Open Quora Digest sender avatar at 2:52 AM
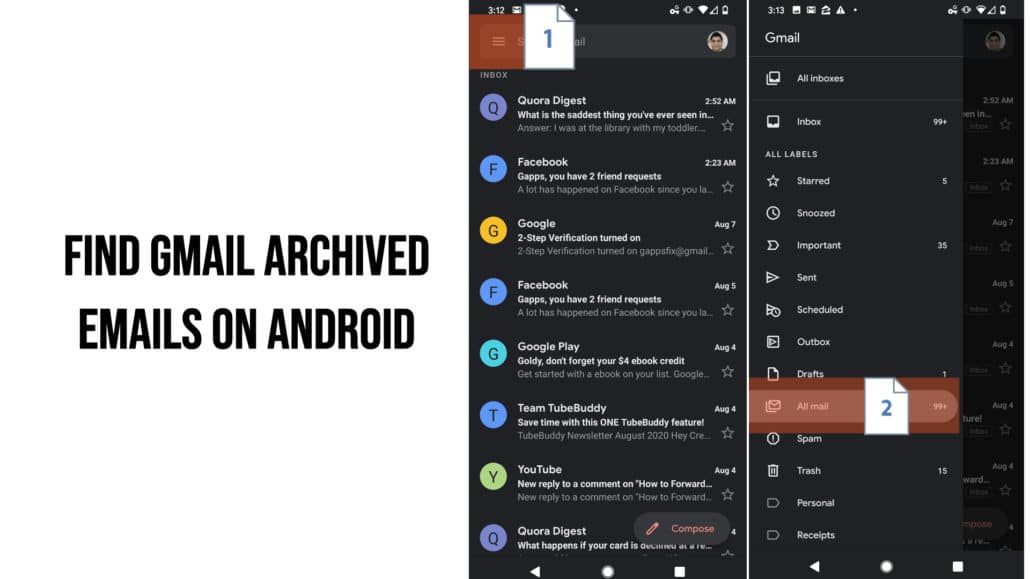This screenshot has width=1030, height=579. (x=493, y=108)
